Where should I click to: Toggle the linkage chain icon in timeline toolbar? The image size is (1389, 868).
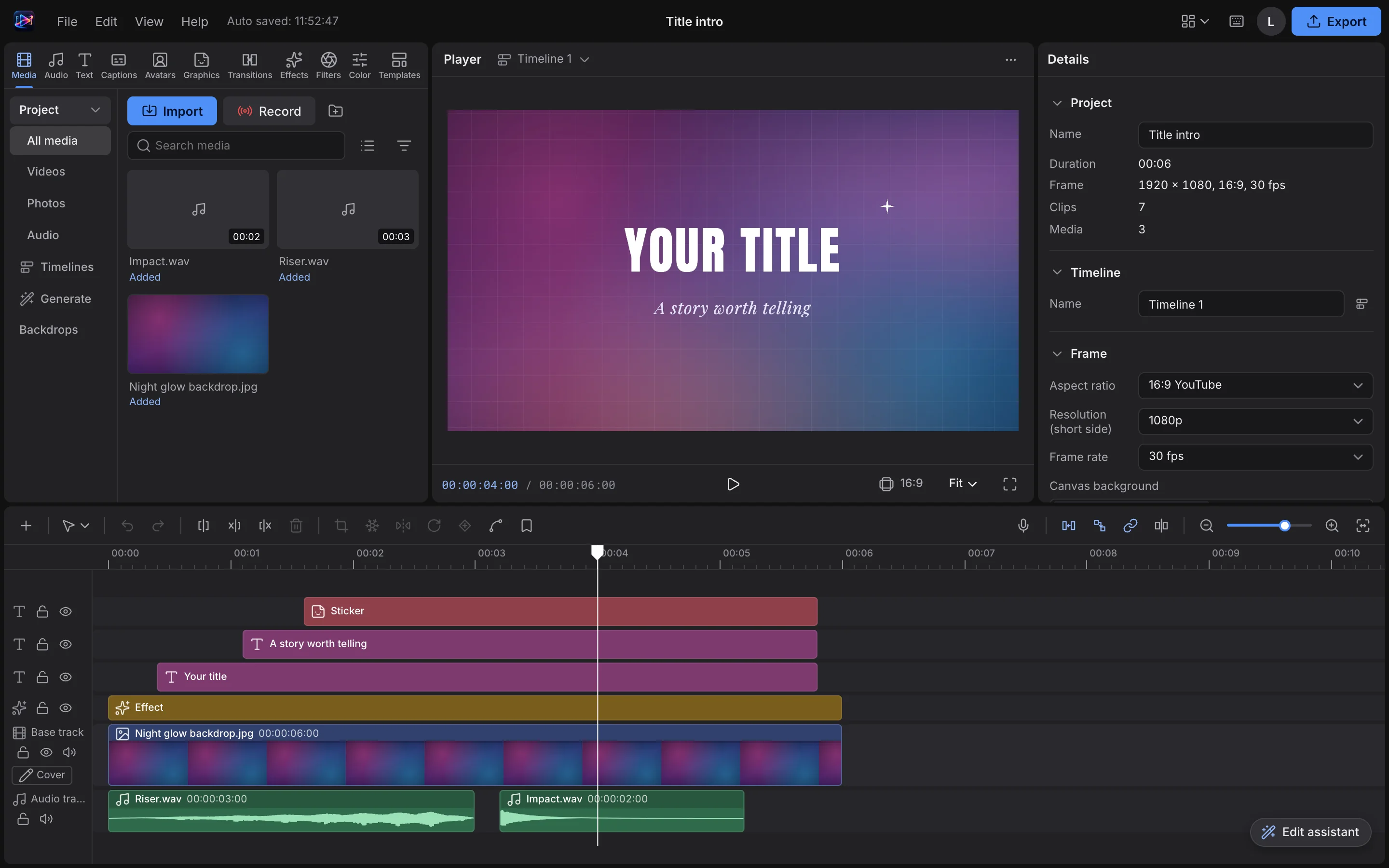click(x=1130, y=525)
